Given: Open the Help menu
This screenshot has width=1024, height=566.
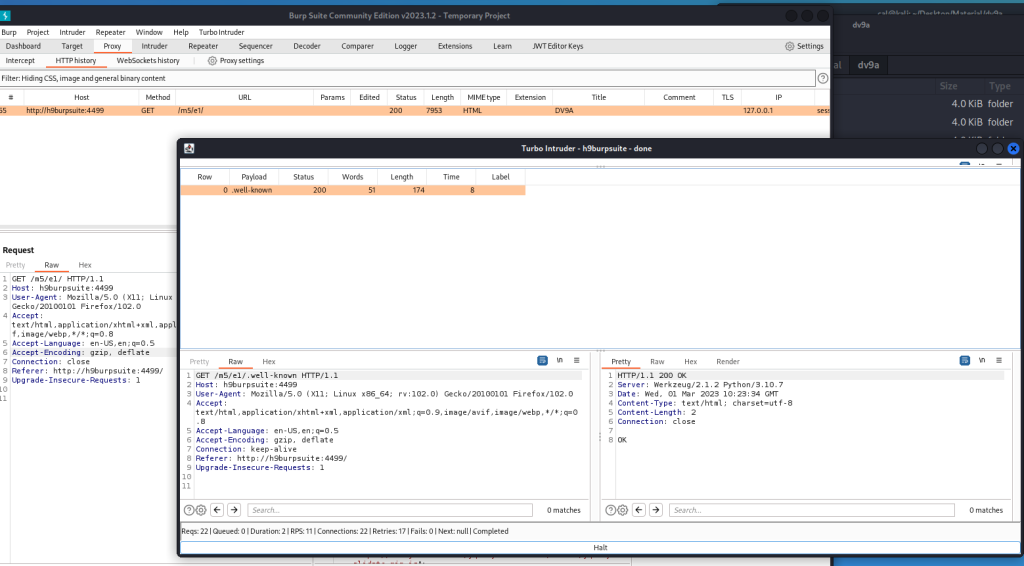Looking at the screenshot, I should pos(181,32).
